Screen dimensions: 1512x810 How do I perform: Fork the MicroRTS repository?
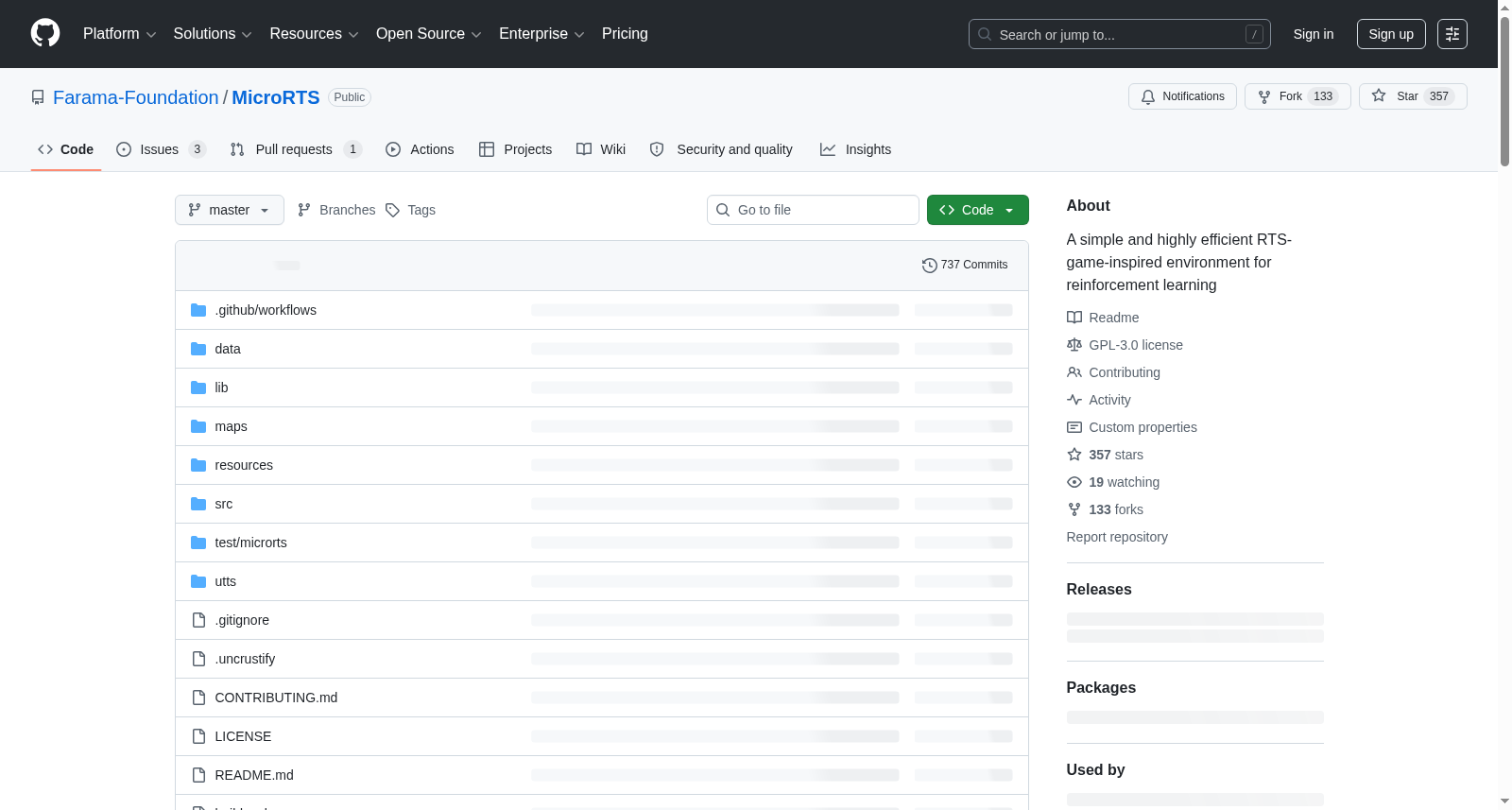pos(1297,96)
